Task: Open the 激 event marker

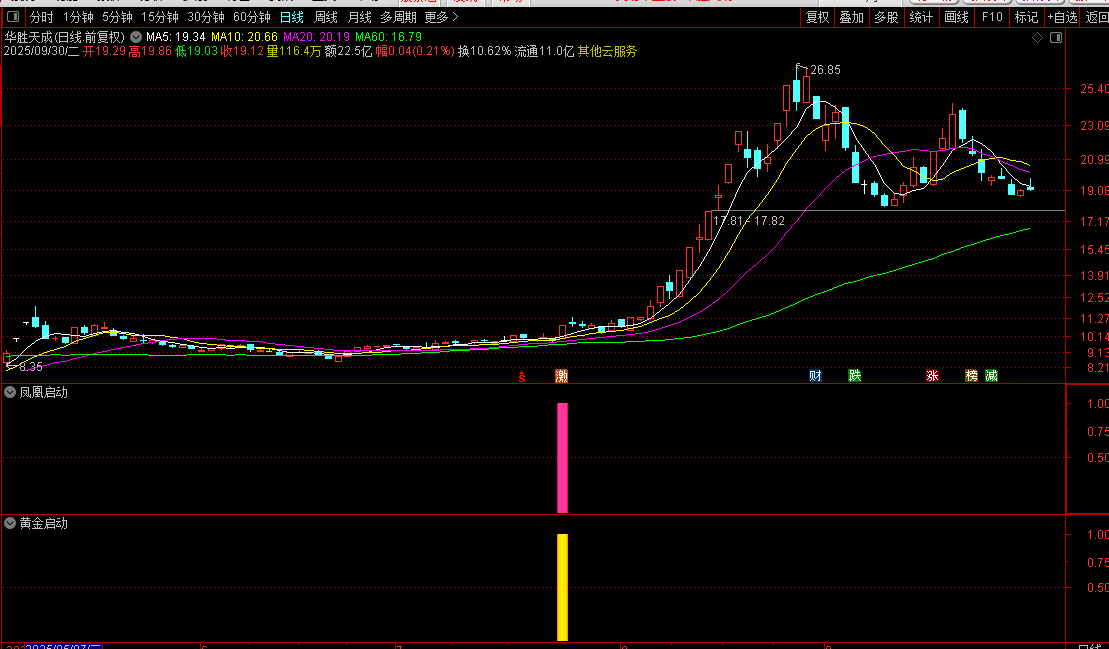Action: click(562, 376)
